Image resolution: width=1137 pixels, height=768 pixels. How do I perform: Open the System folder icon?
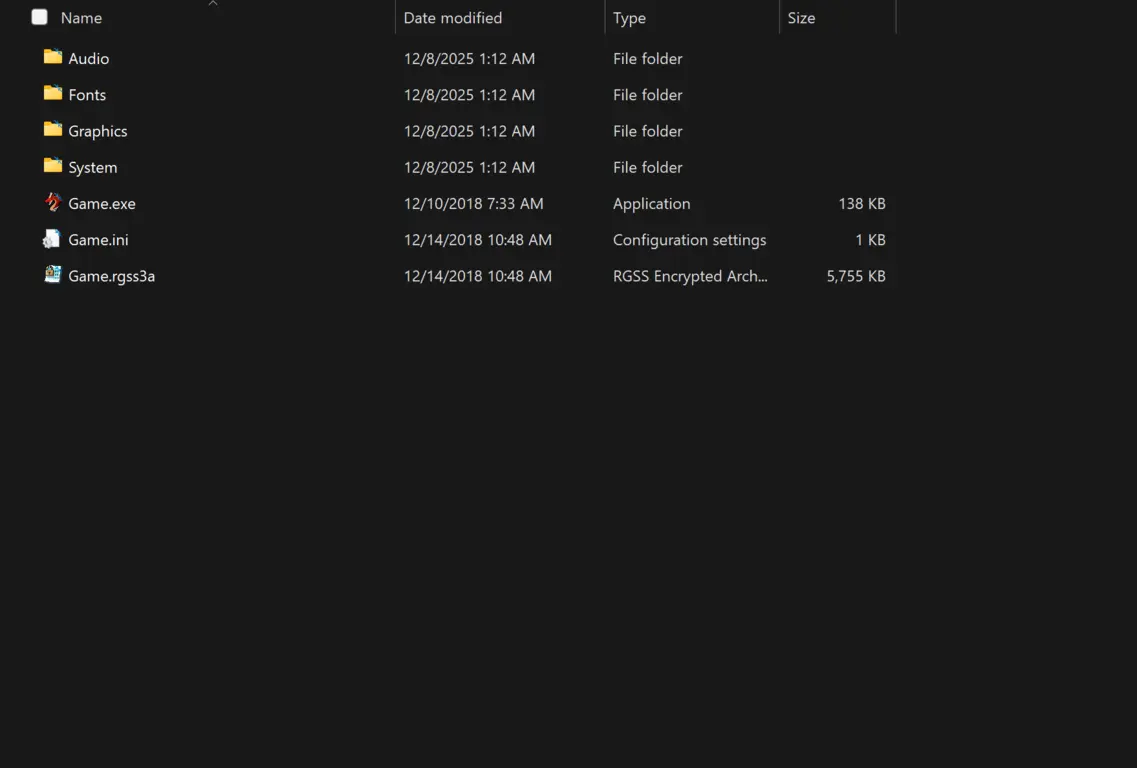coord(53,167)
